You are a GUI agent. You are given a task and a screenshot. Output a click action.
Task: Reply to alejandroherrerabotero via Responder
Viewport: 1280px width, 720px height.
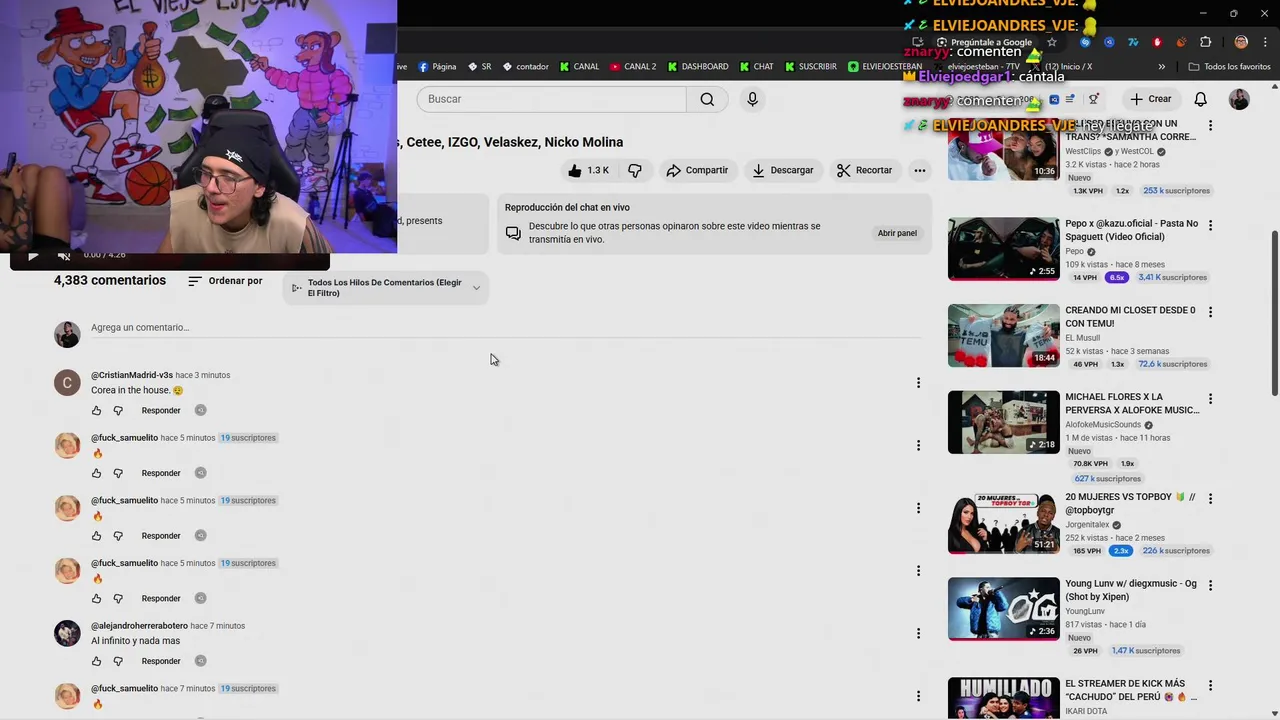161,661
